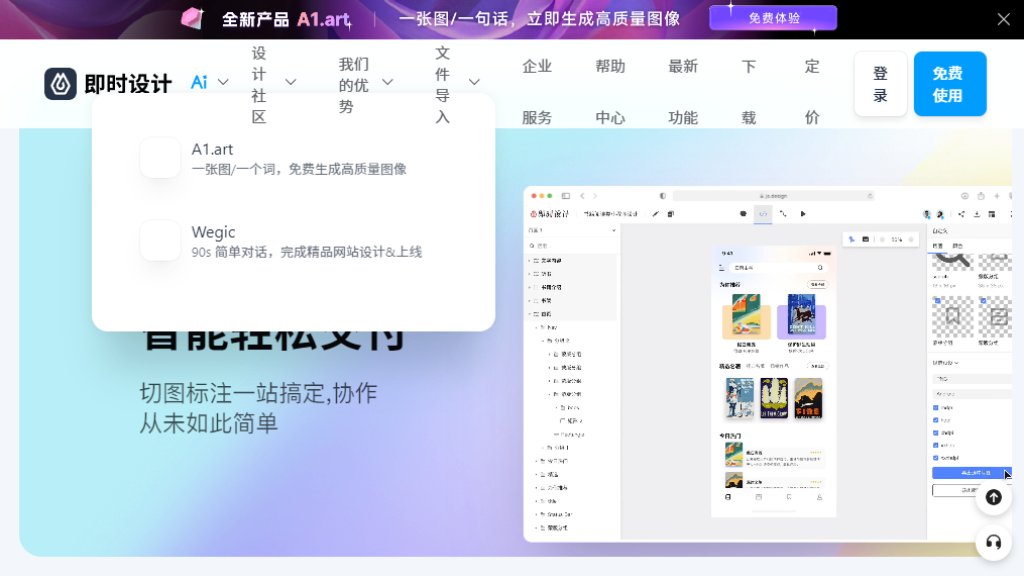Click the blue horse poster thumbnail in preview
This screenshot has width=1024, height=576.
(x=801, y=316)
